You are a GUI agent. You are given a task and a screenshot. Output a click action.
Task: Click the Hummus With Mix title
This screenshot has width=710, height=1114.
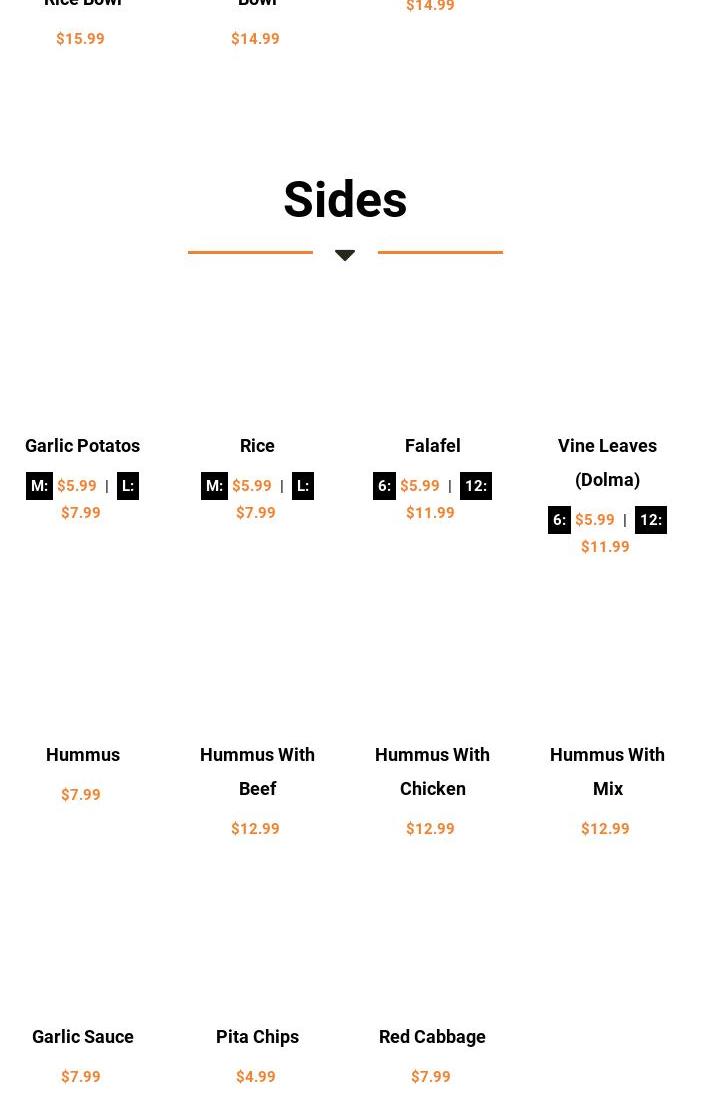(607, 771)
